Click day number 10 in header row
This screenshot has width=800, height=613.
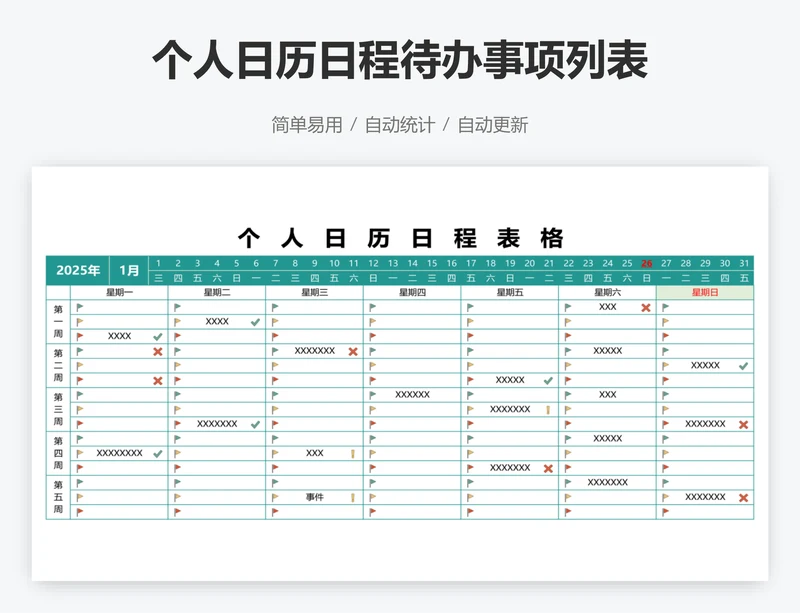[x=334, y=263]
